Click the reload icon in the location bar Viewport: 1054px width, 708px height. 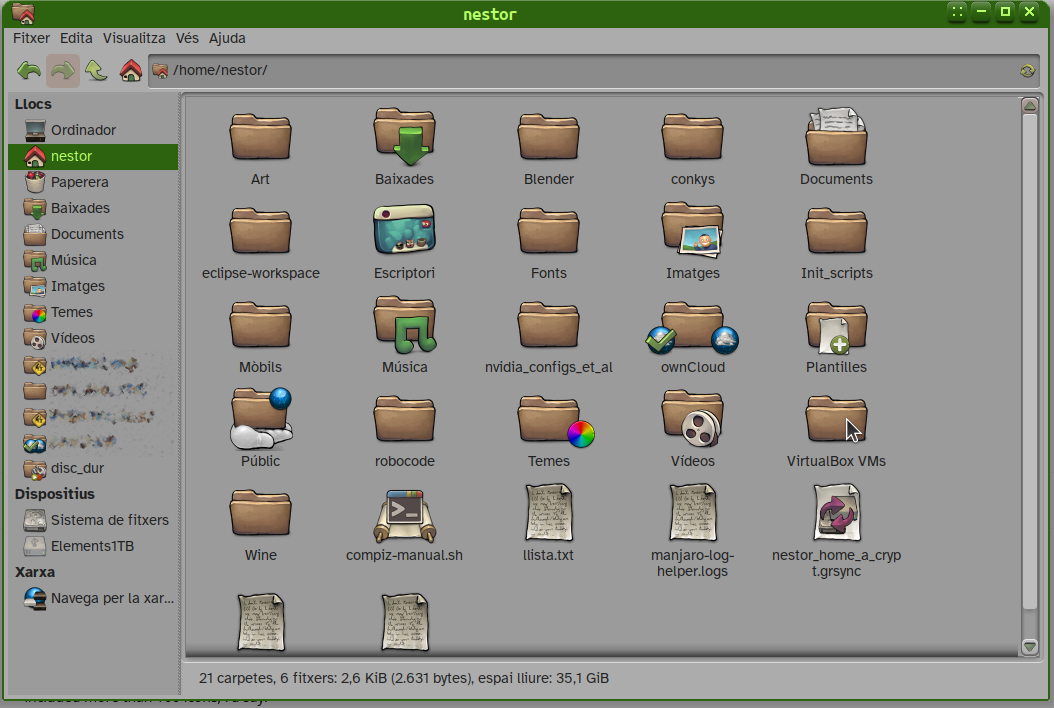click(1026, 71)
